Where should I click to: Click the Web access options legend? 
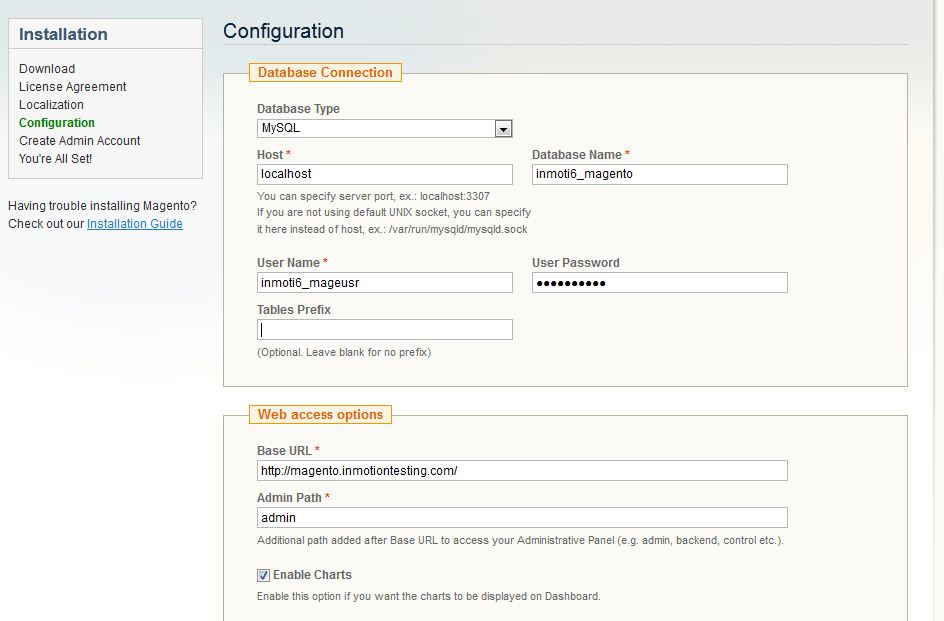click(x=320, y=415)
